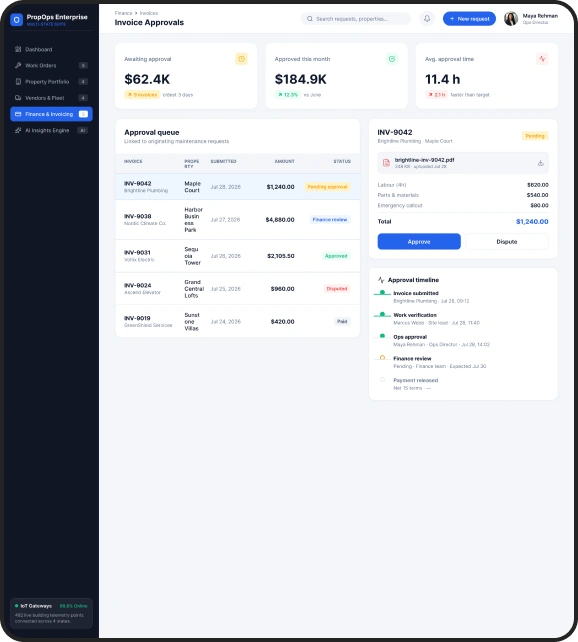Select invoice INV-9024 row
The image size is (578, 642).
(x=237, y=289)
